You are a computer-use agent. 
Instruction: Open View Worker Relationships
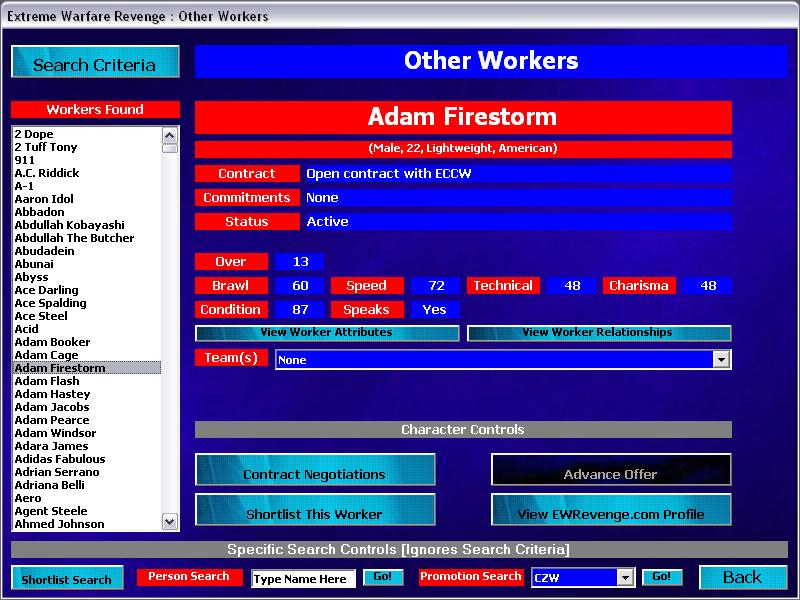pos(598,333)
